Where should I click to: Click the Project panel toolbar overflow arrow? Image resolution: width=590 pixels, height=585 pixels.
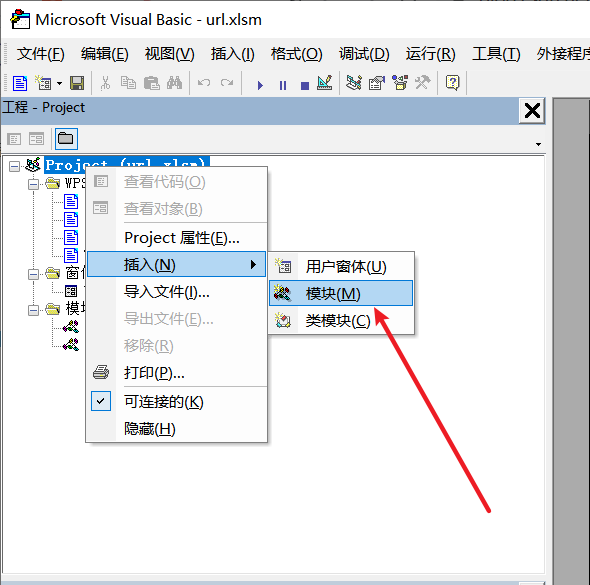[538, 144]
